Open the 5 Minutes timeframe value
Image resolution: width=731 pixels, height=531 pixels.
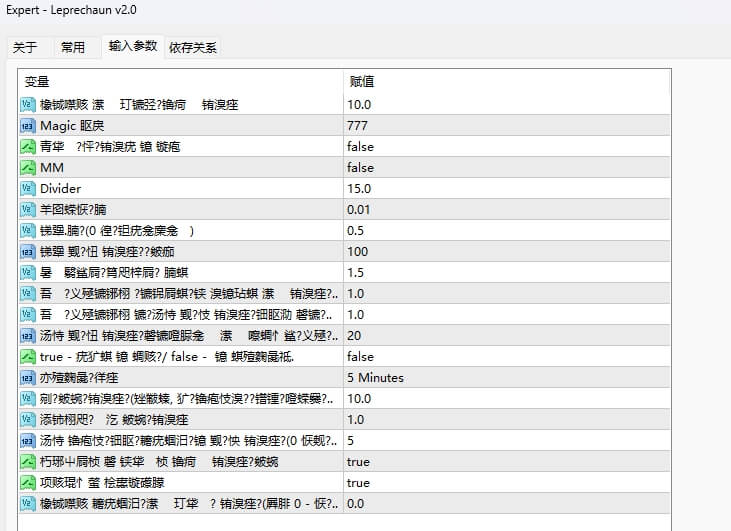pyautogui.click(x=507, y=378)
